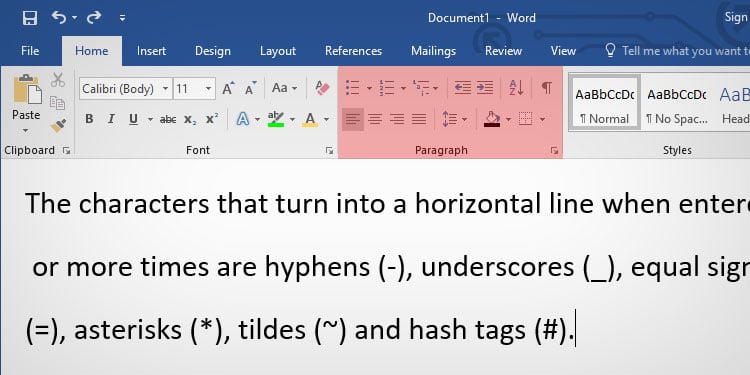Apply yellow font color button
The width and height of the screenshot is (750, 375).
[x=310, y=119]
